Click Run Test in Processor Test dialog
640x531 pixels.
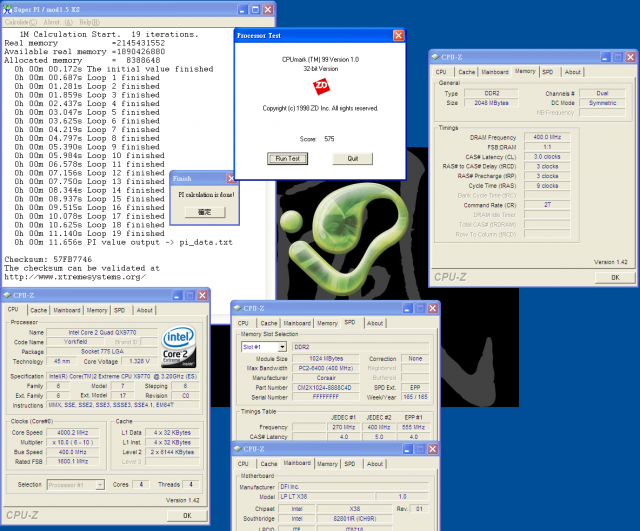tap(287, 158)
